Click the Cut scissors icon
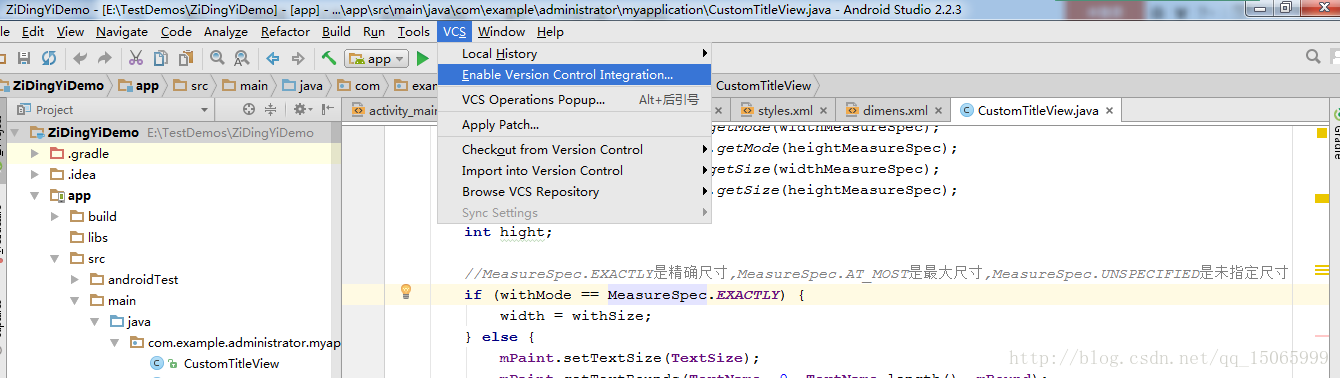 pos(136,58)
